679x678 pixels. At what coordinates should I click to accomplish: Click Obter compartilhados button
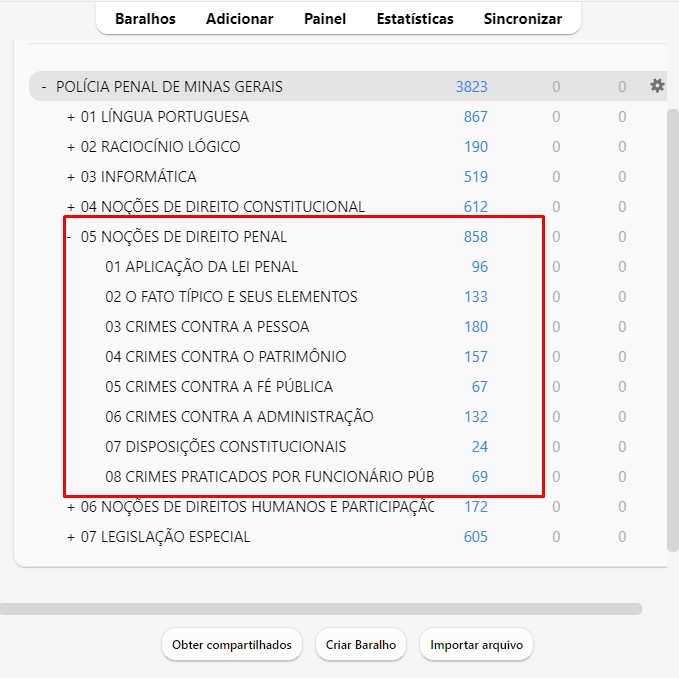(x=232, y=645)
